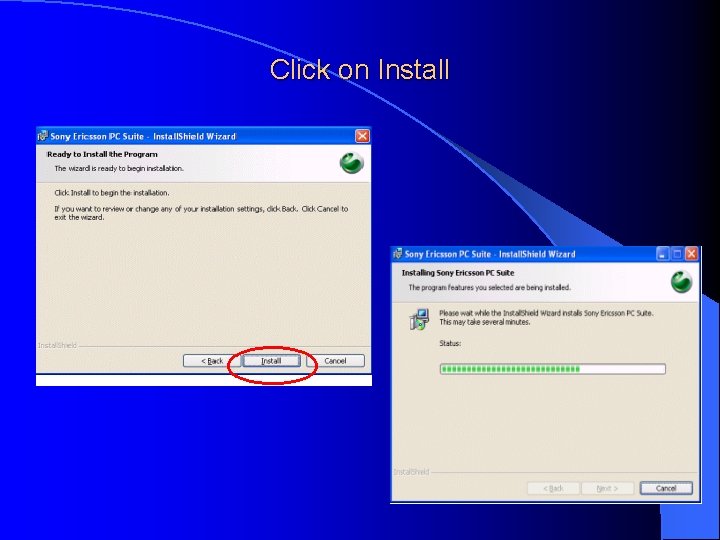Click the green installation progress bar
The width and height of the screenshot is (720, 540).
tap(552, 369)
